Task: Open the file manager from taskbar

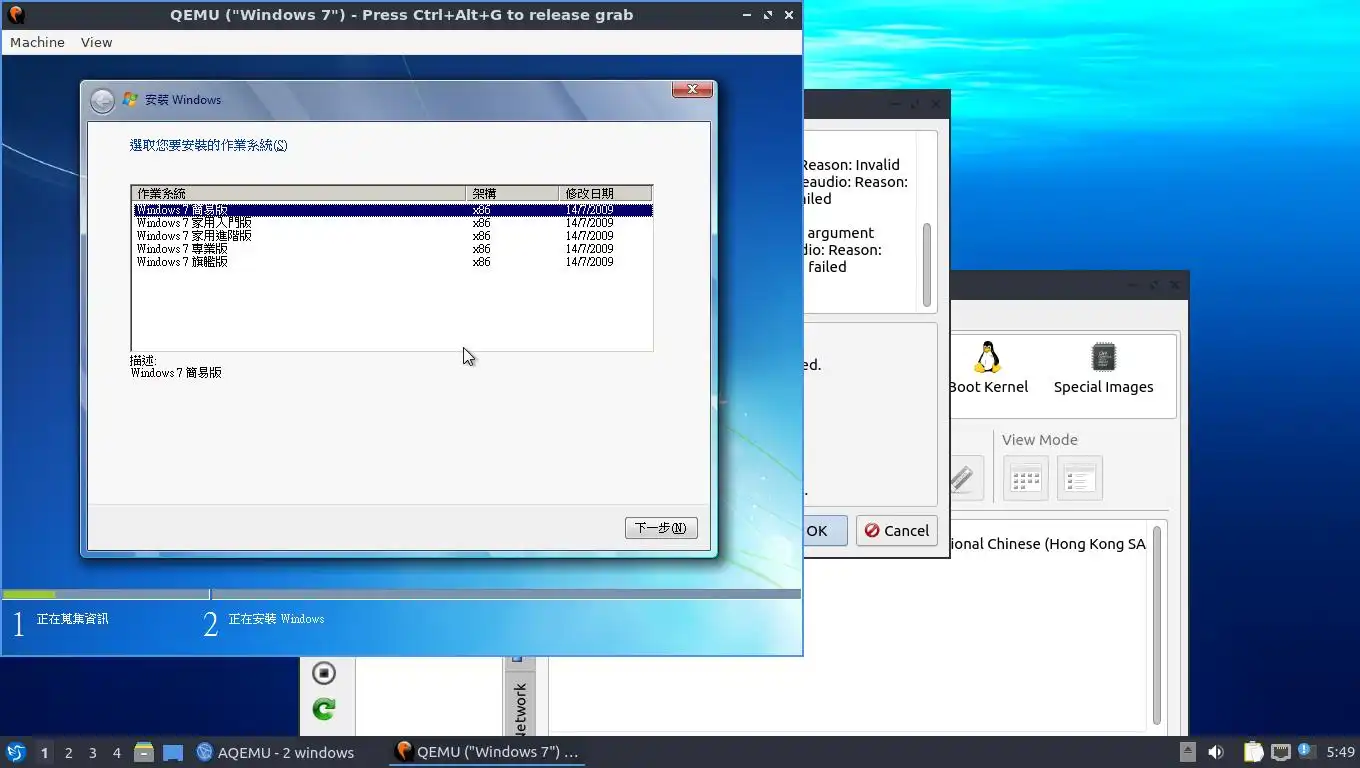Action: (144, 752)
